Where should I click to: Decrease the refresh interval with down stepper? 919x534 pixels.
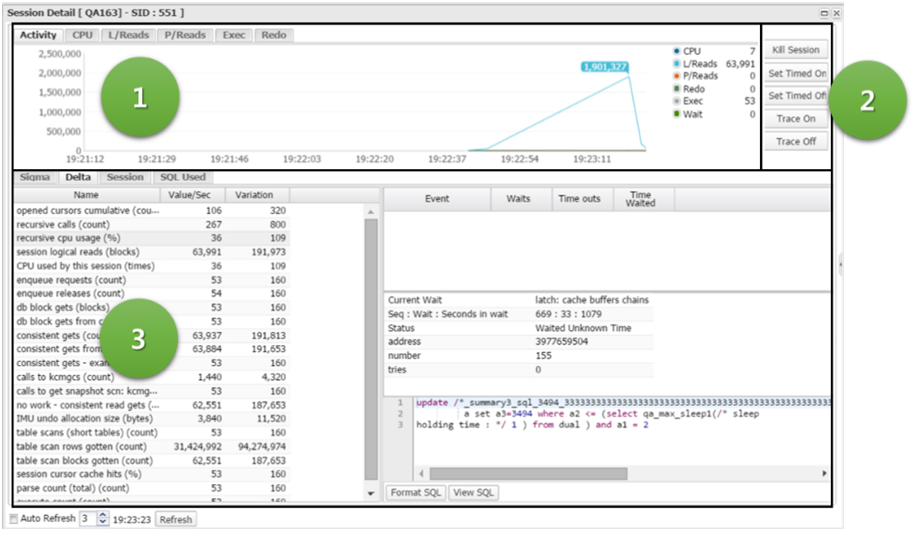[103, 522]
